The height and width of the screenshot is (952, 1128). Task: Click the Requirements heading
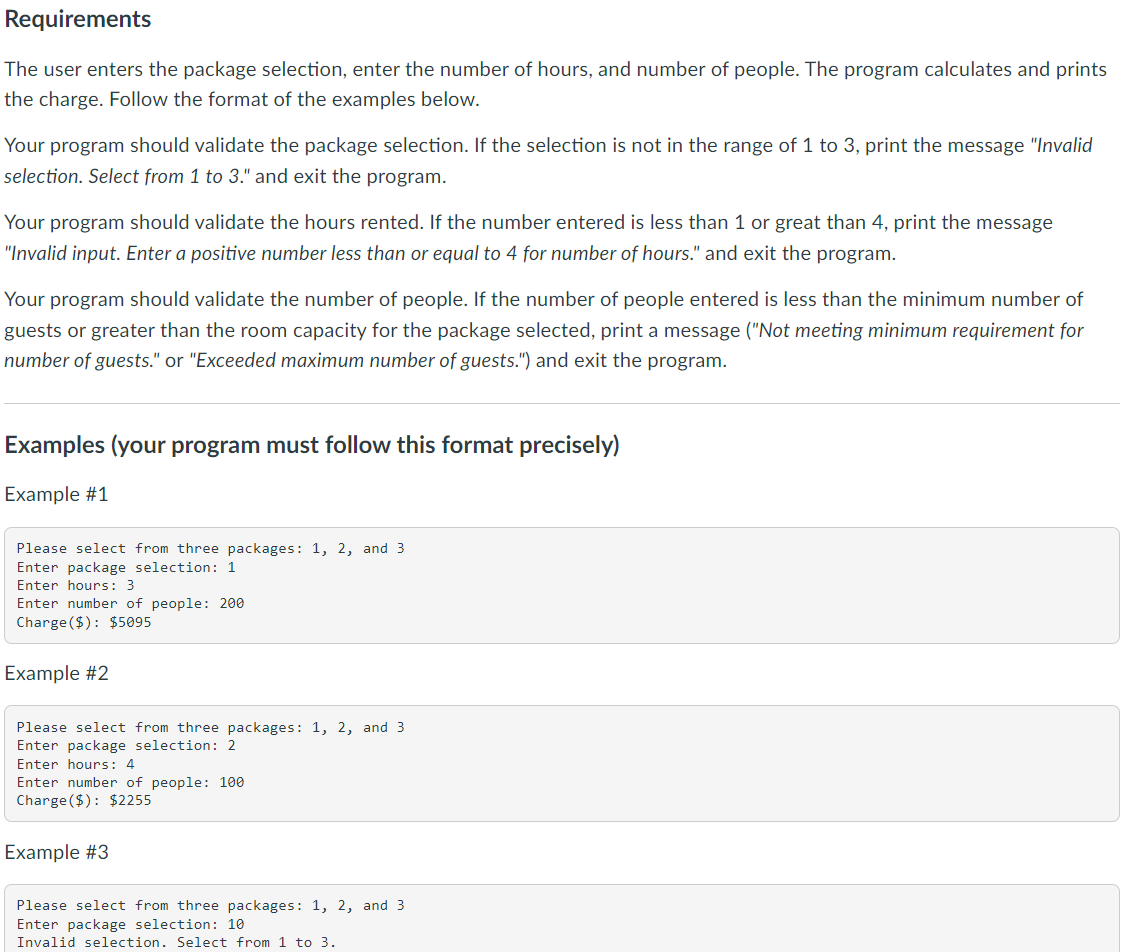coord(78,19)
